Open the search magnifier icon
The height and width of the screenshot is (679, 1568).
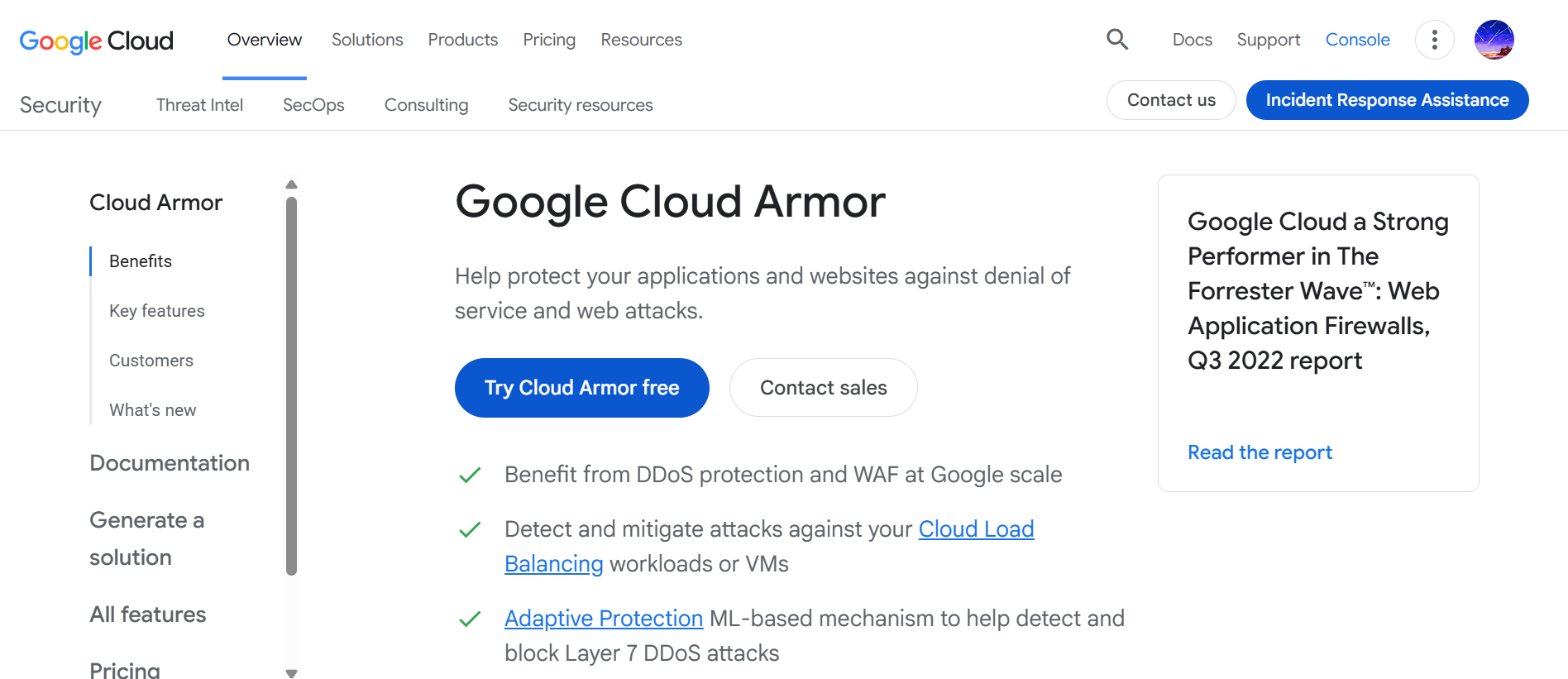pyautogui.click(x=1117, y=39)
